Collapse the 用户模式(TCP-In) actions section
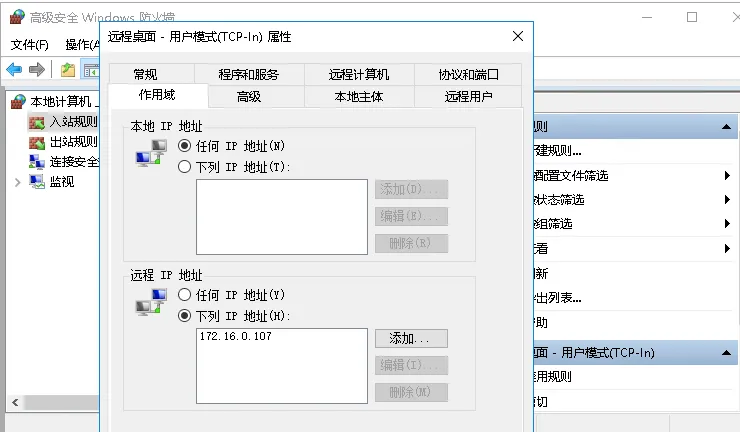Image resolution: width=740 pixels, height=432 pixels. pyautogui.click(x=727, y=353)
